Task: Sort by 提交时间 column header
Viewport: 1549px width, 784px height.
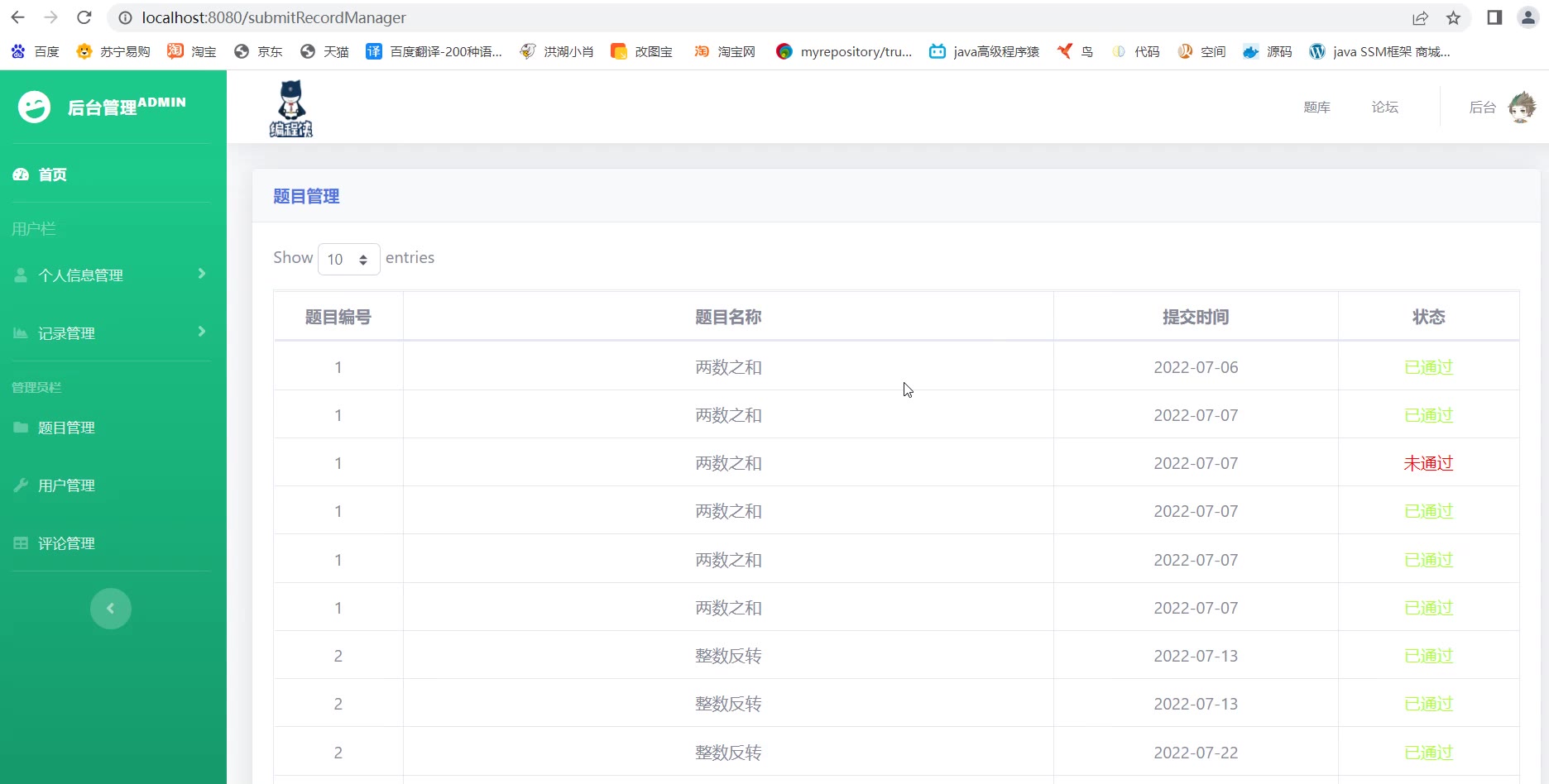Action: [x=1196, y=317]
